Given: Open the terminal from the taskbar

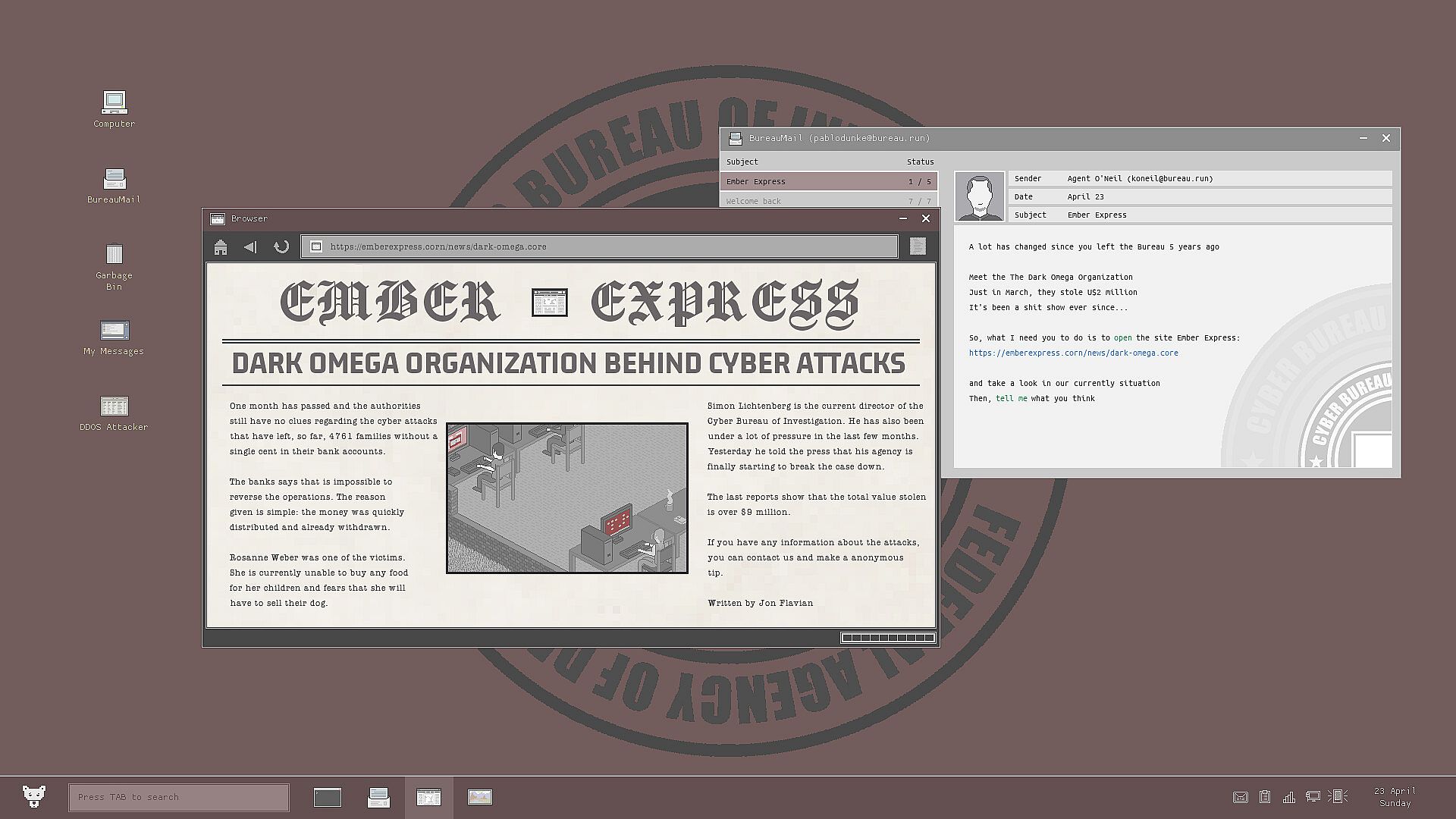Looking at the screenshot, I should 328,797.
